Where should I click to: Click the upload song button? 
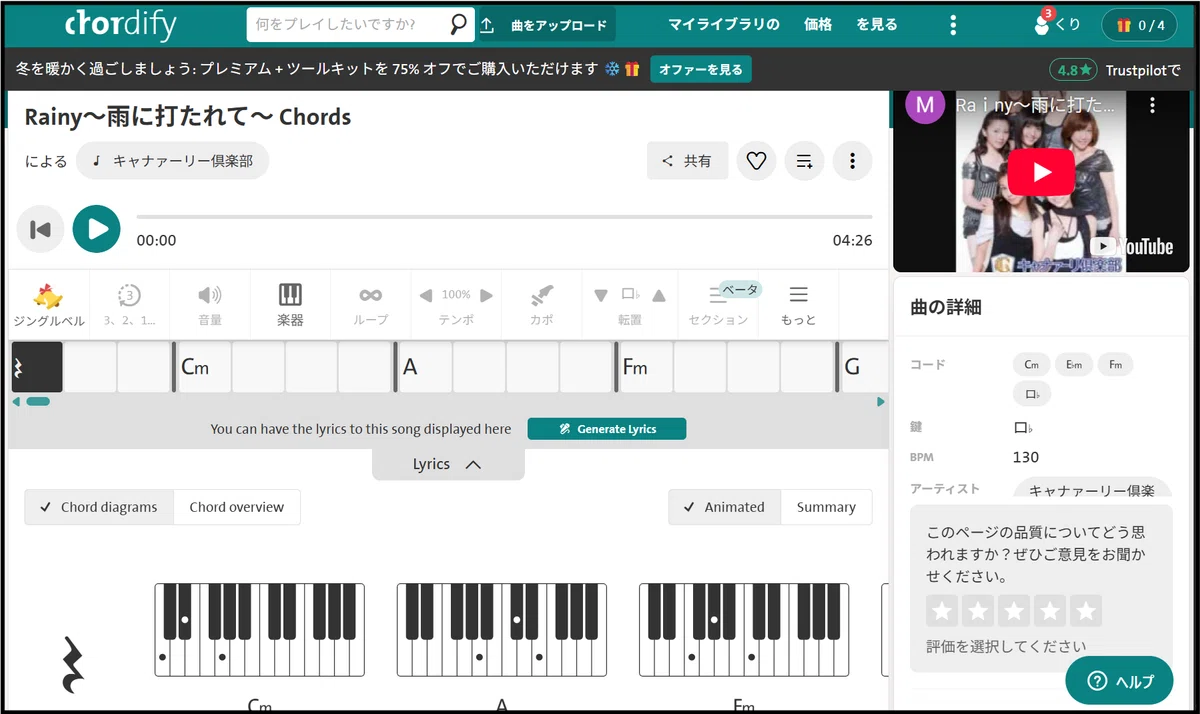pyautogui.click(x=547, y=25)
